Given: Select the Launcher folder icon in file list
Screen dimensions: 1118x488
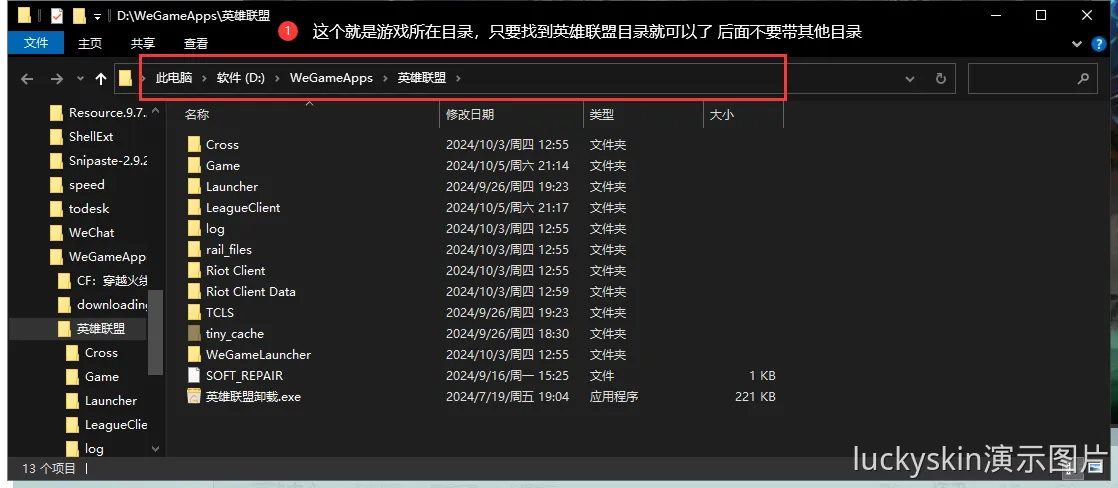Looking at the screenshot, I should tap(194, 186).
